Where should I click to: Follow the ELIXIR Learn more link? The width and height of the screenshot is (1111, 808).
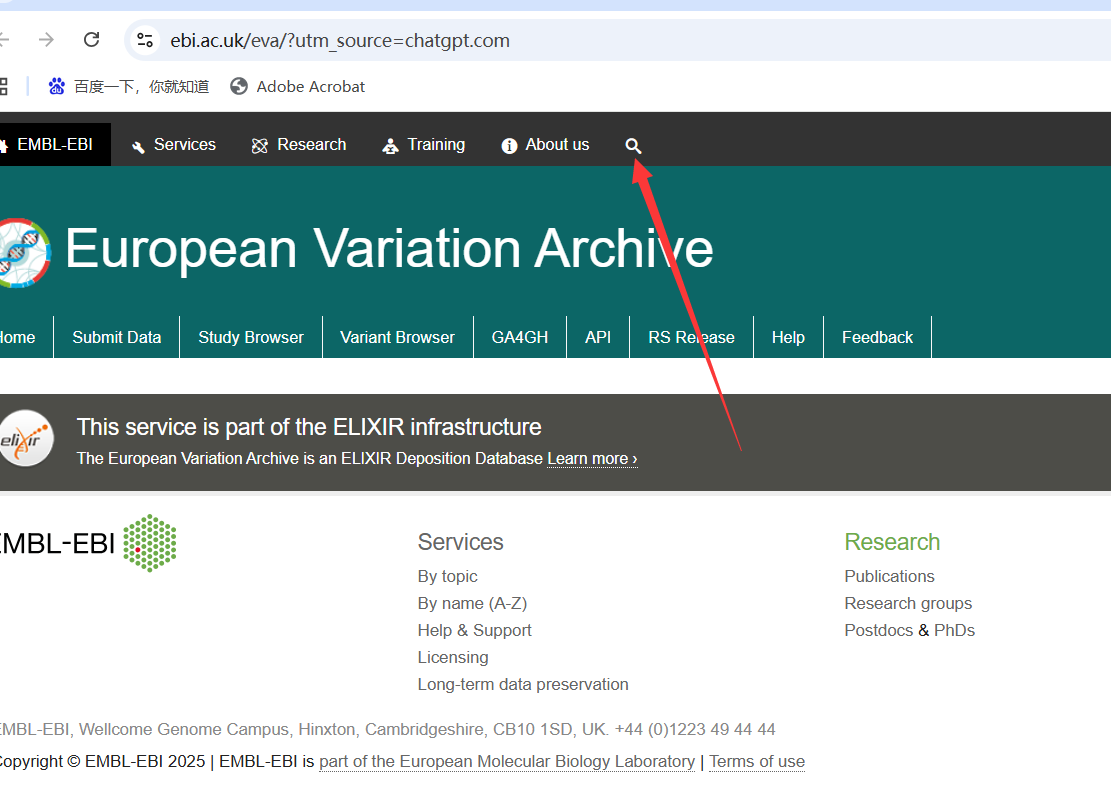click(592, 459)
